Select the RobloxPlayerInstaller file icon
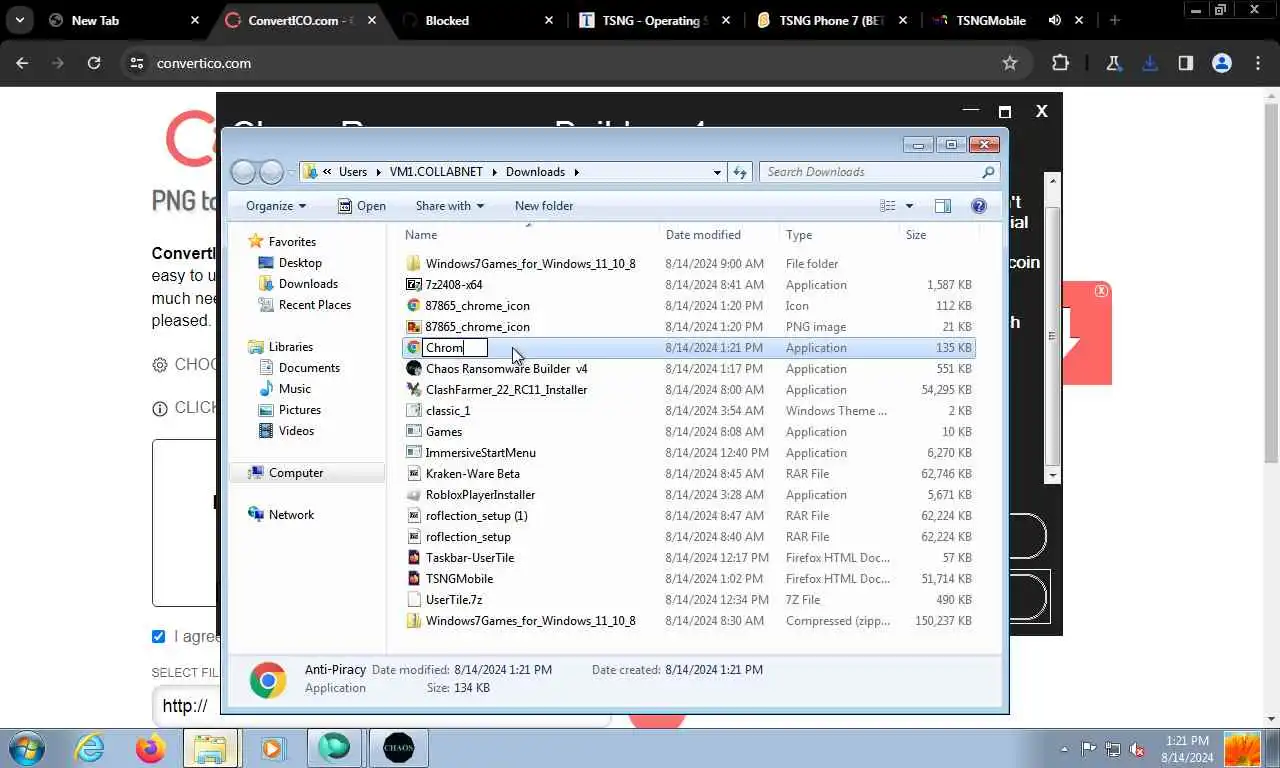Screen dimensions: 1280x768 tap(414, 495)
